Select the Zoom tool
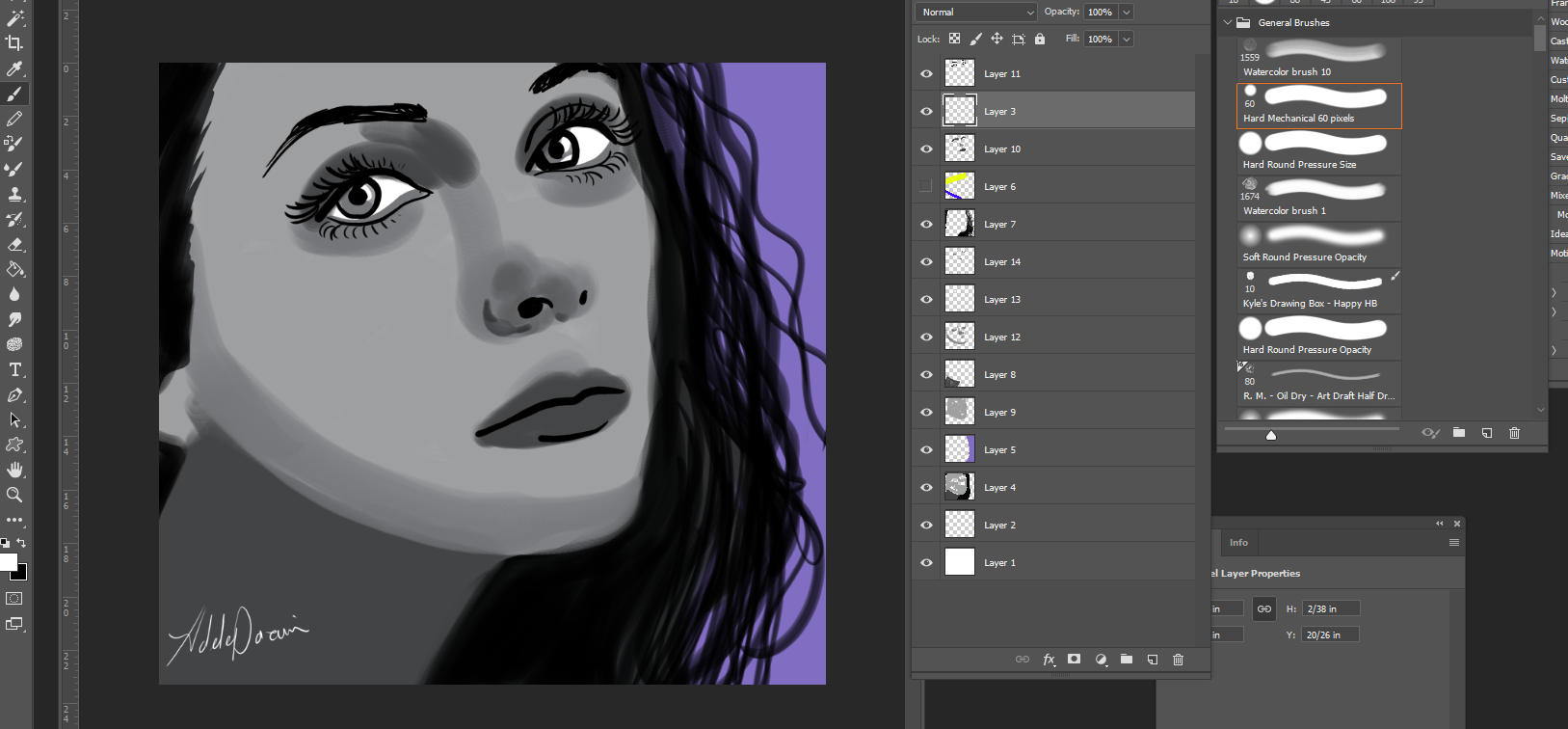Image resolution: width=1568 pixels, height=729 pixels. coord(14,495)
